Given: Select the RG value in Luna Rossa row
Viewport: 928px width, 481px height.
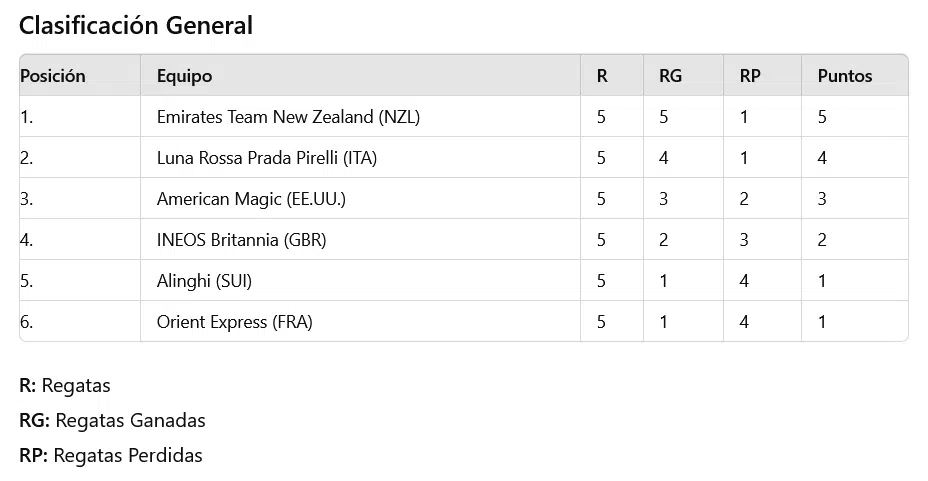Looking at the screenshot, I should [664, 158].
